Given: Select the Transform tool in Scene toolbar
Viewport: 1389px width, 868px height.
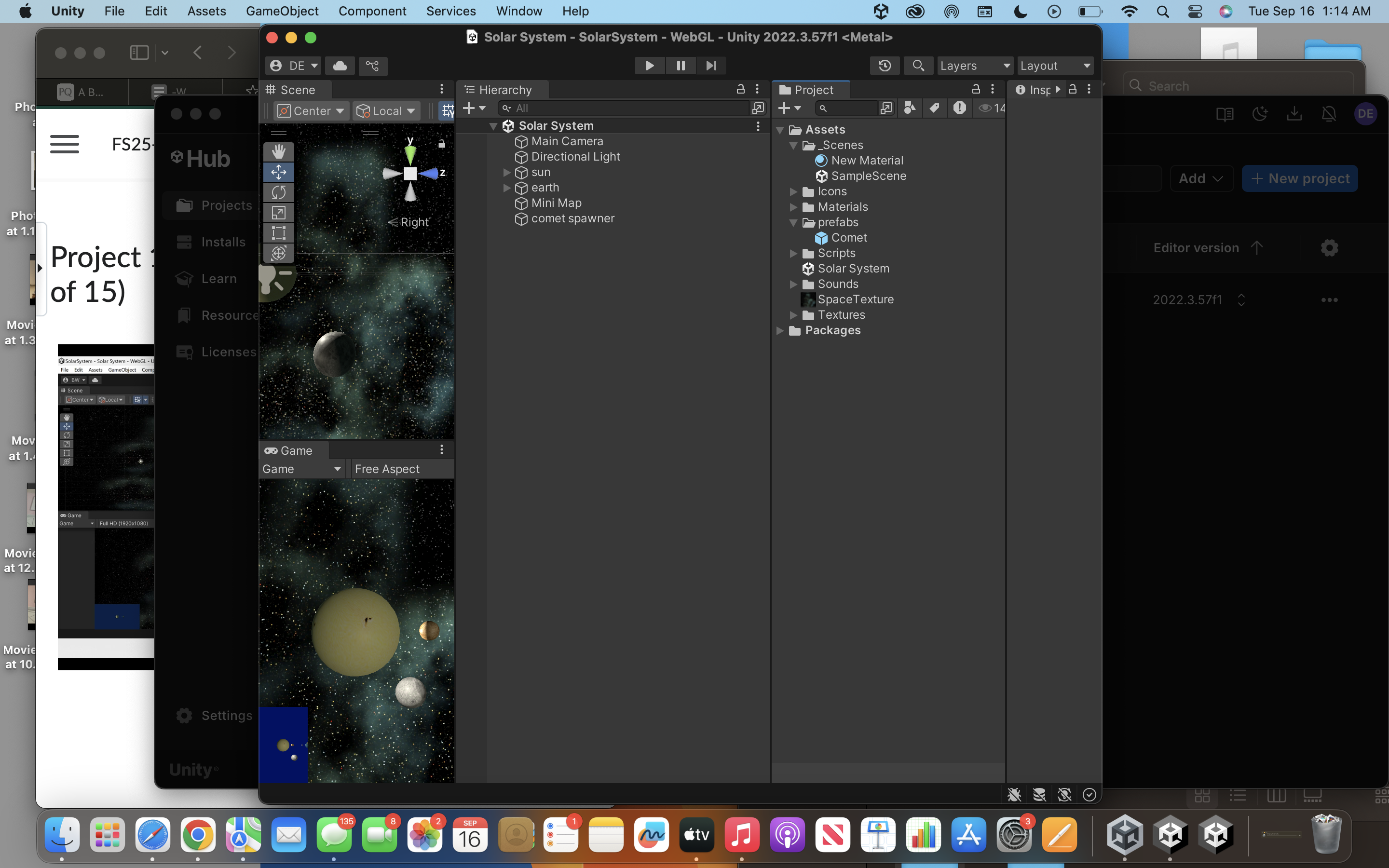Looking at the screenshot, I should [278, 253].
